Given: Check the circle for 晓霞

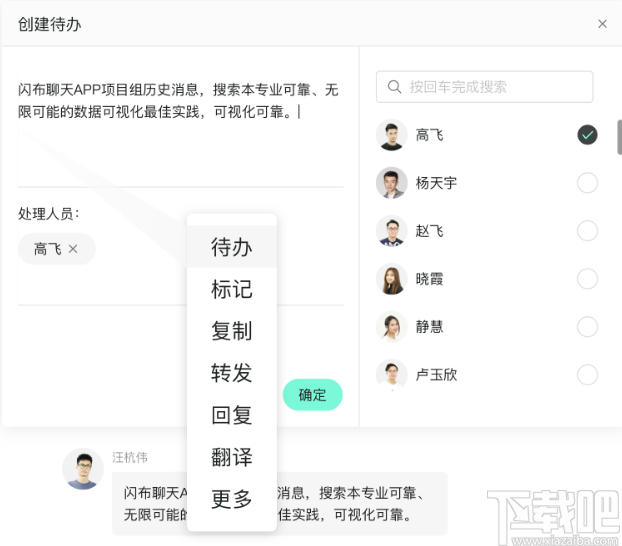Looking at the screenshot, I should point(587,279).
